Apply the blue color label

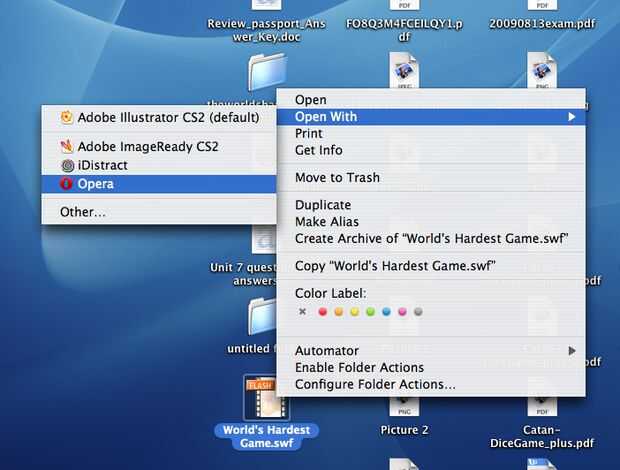386,312
